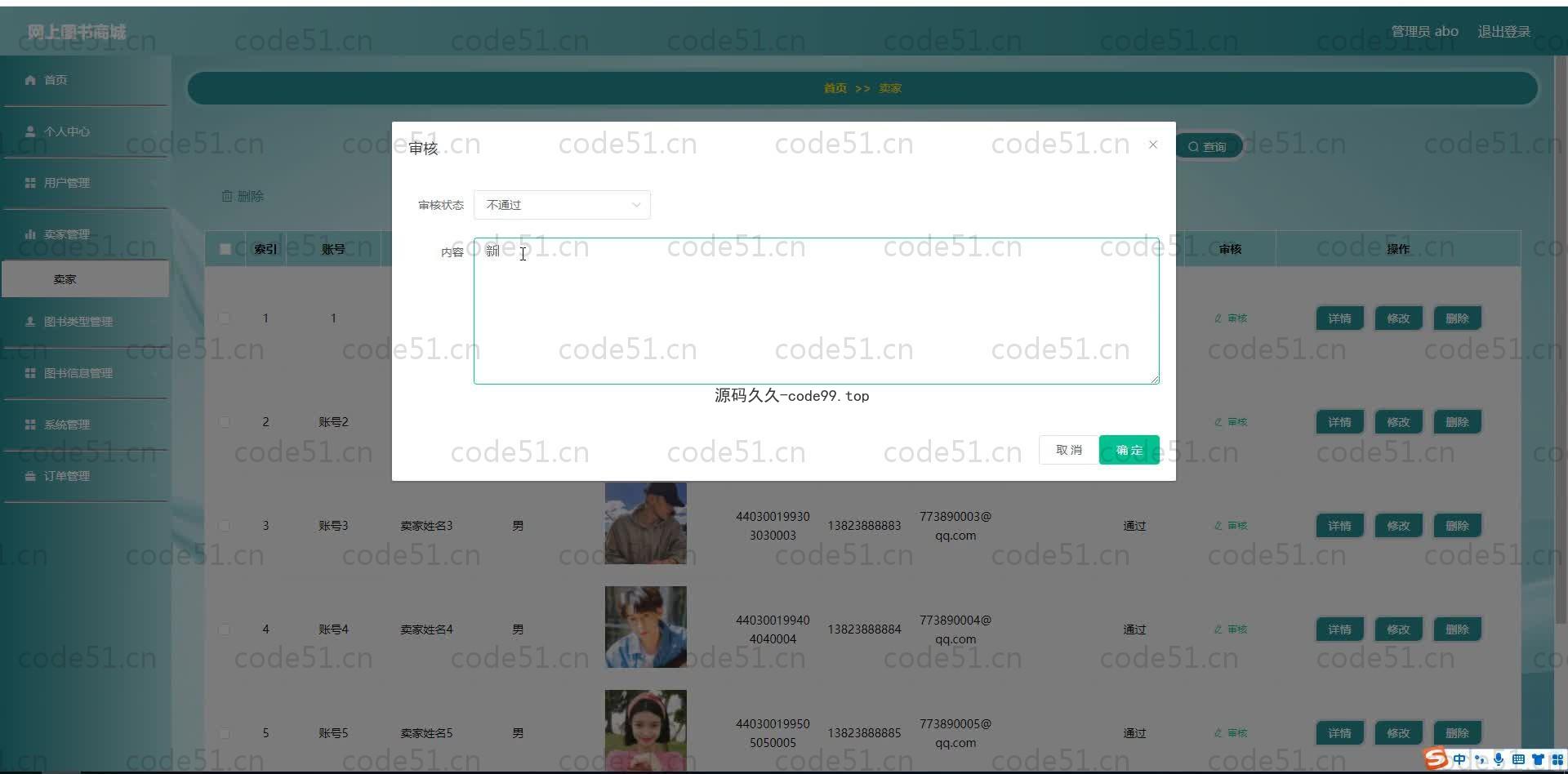Click the home icon beside 首页
Screen dimensions: 1568x774
click(30, 80)
